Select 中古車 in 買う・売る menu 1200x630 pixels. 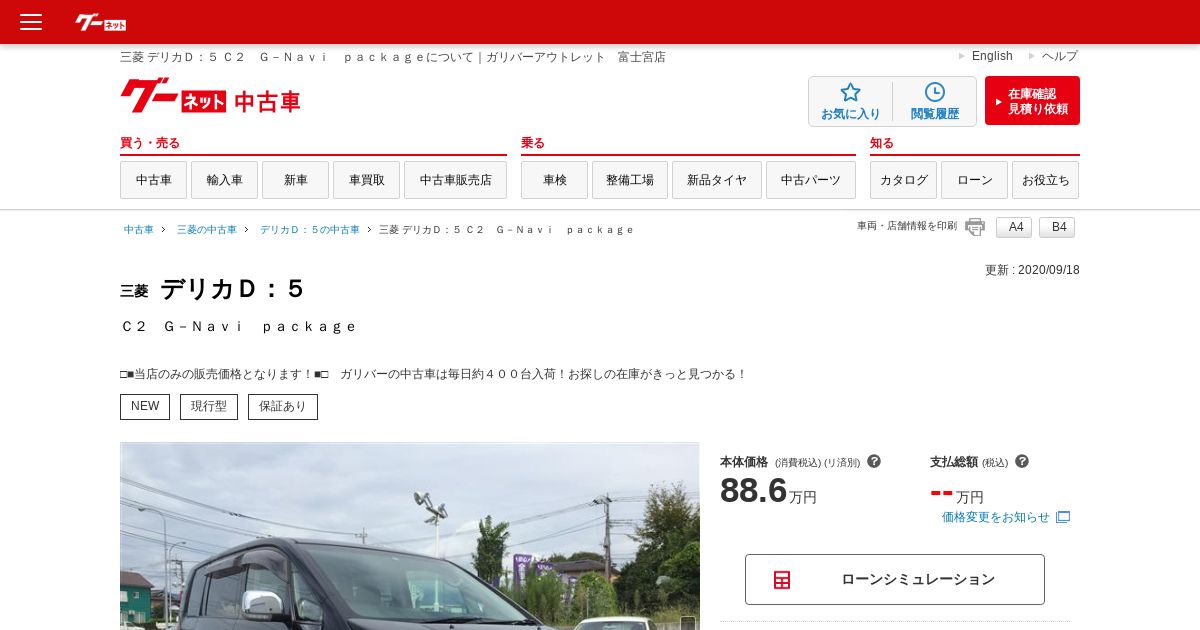click(153, 180)
